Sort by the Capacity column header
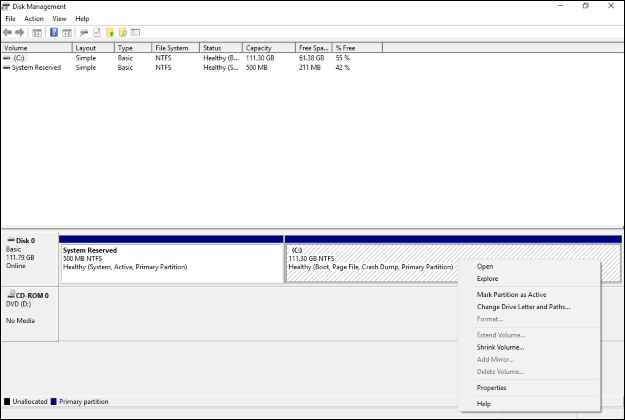The width and height of the screenshot is (625, 420). [x=269, y=48]
